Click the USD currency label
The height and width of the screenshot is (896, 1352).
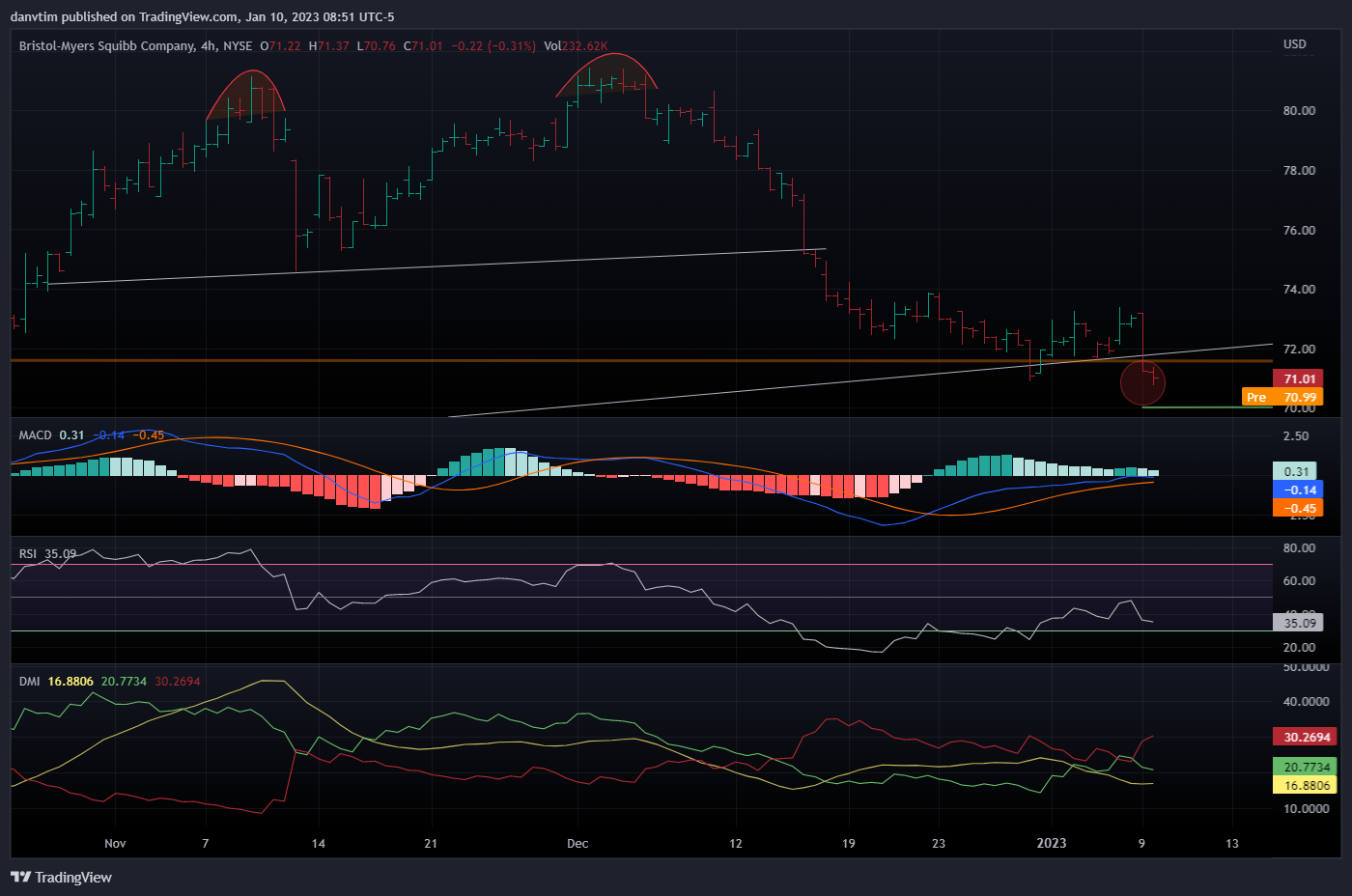coord(1295,44)
